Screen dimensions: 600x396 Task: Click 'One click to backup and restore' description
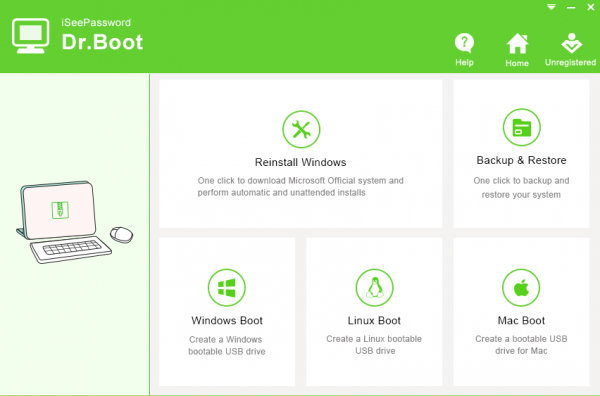[x=521, y=187]
